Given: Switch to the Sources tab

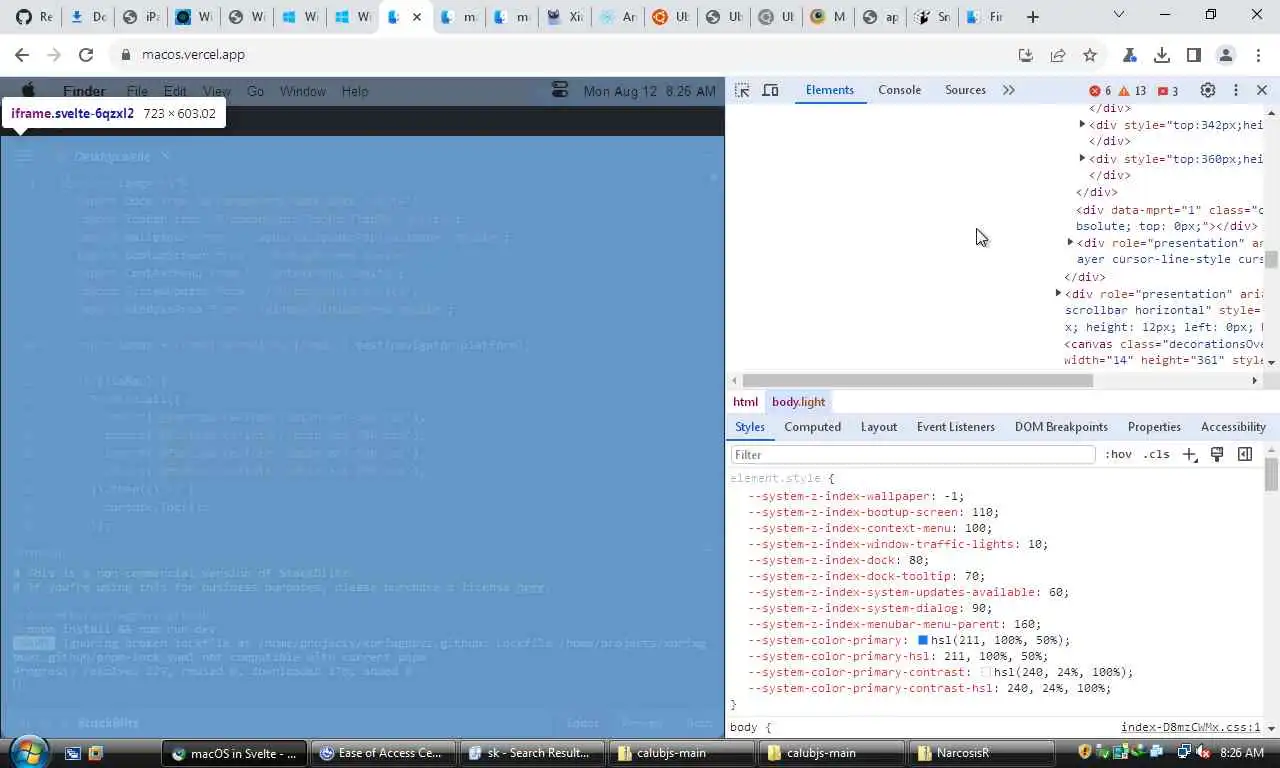Looking at the screenshot, I should [965, 90].
